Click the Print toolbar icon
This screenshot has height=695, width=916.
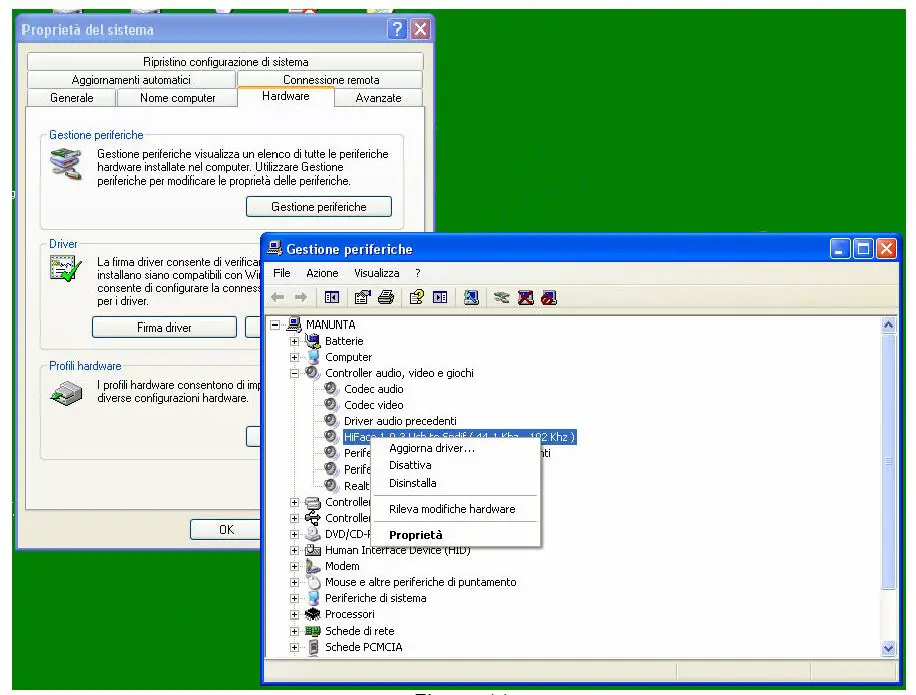[386, 297]
